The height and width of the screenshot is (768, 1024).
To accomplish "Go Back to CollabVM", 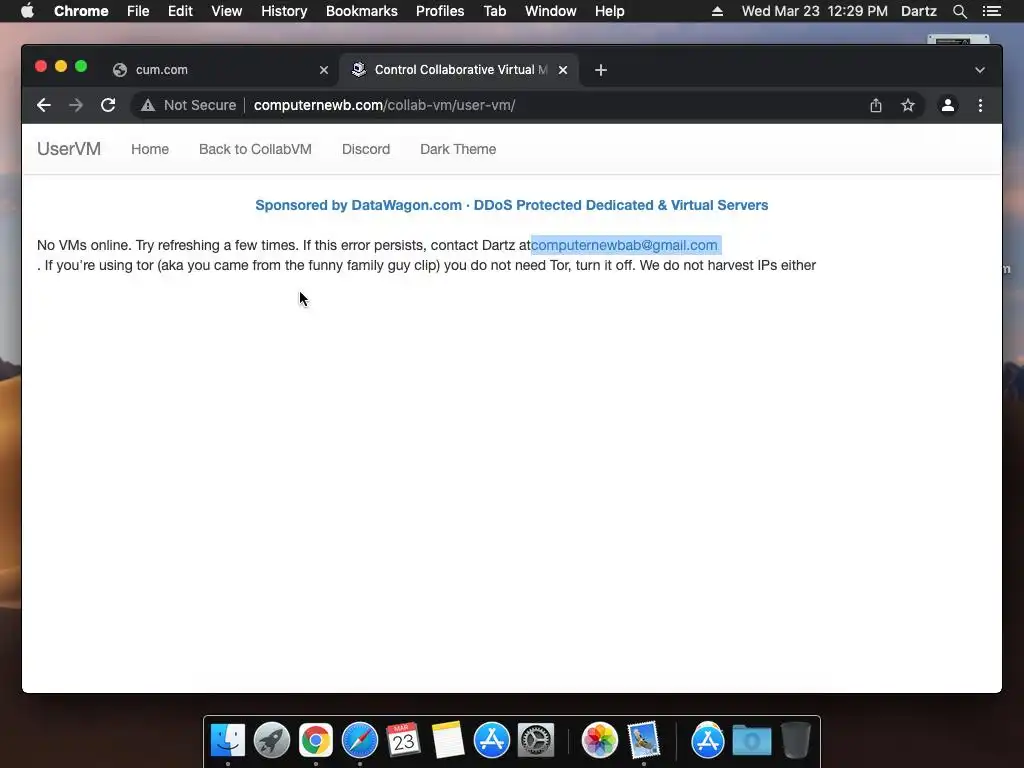I will point(255,149).
